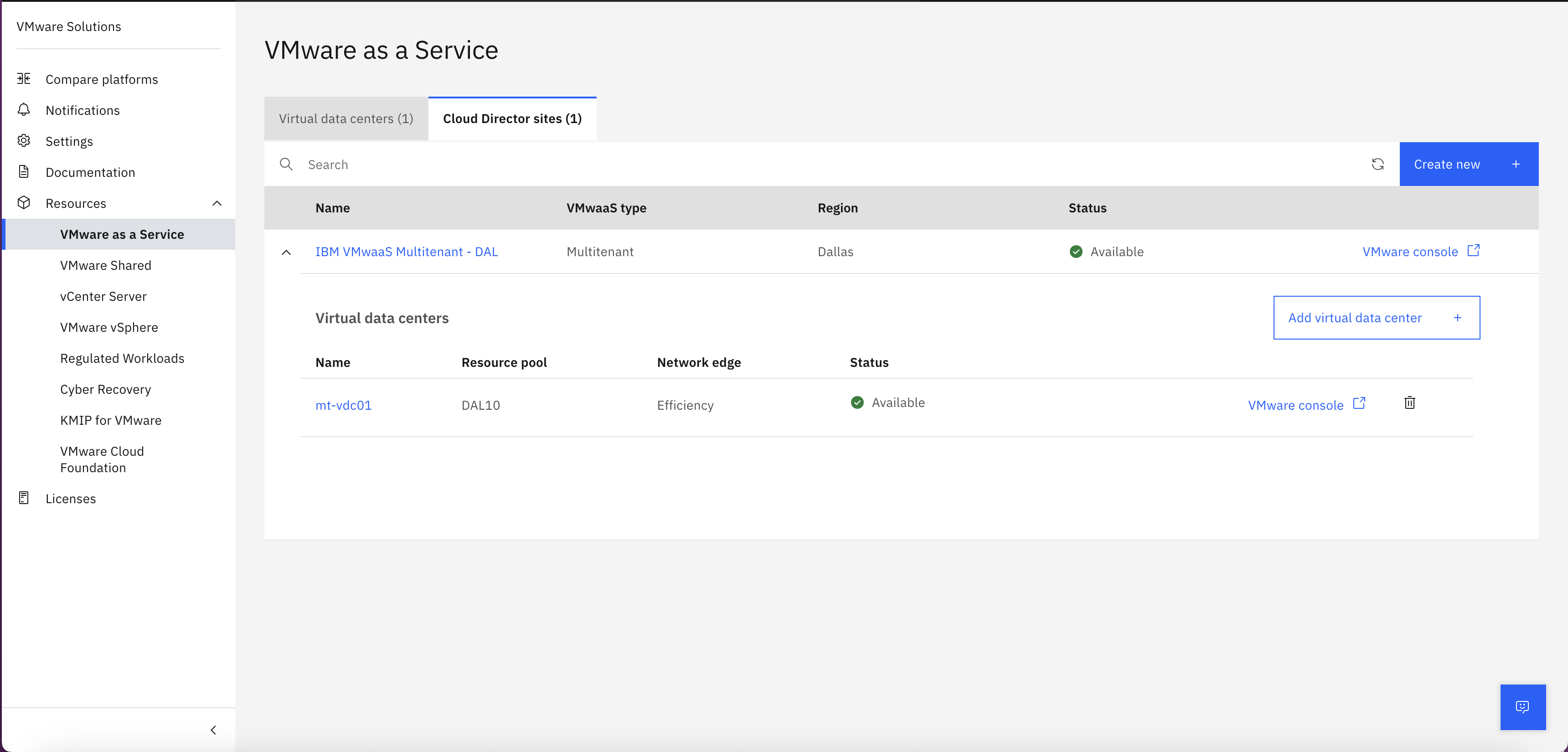
Task: Click the refresh table icon
Action: [1377, 164]
